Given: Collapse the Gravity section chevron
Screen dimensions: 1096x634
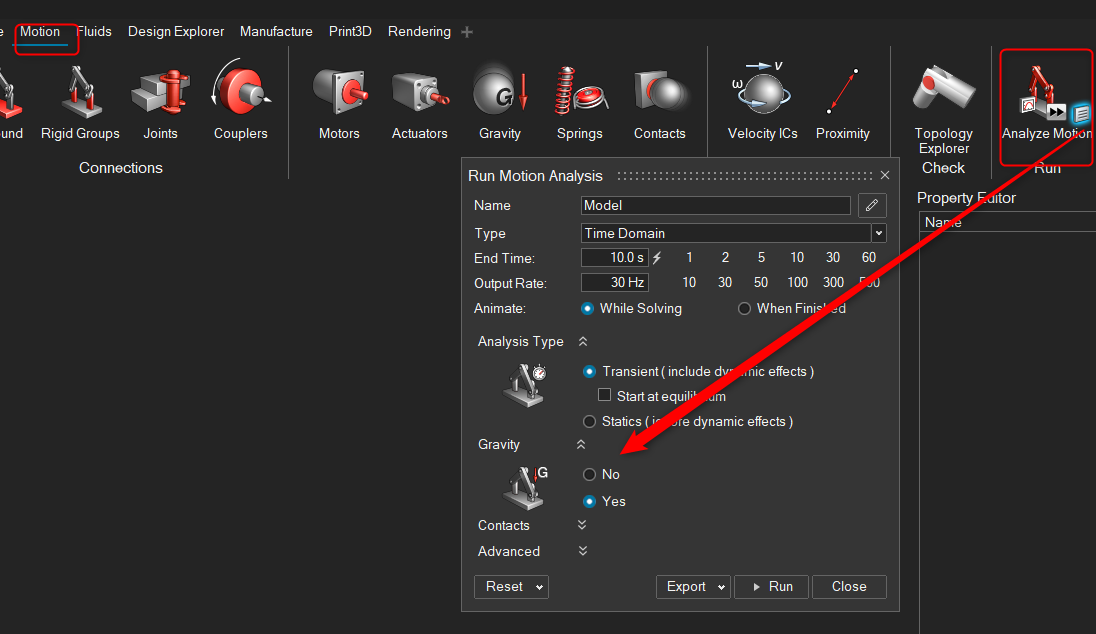Looking at the screenshot, I should tap(581, 444).
